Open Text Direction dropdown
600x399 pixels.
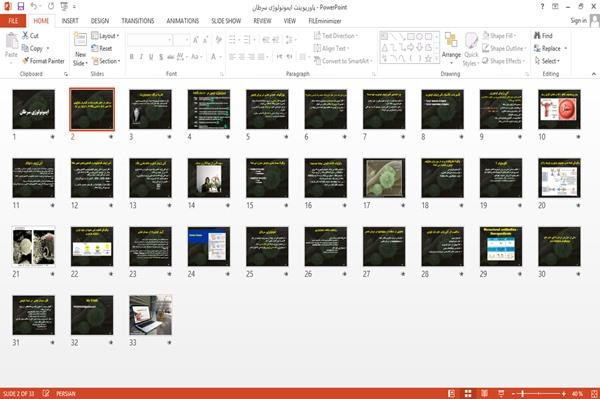[336, 36]
